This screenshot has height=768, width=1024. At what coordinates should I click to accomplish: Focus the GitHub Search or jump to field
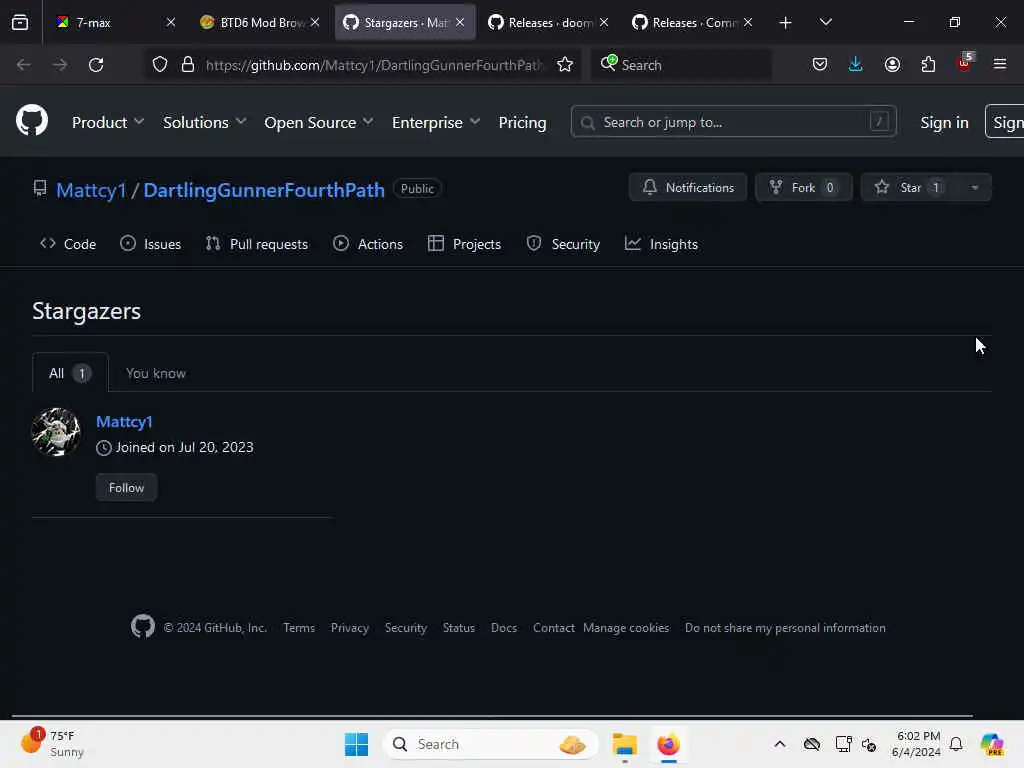coord(733,122)
